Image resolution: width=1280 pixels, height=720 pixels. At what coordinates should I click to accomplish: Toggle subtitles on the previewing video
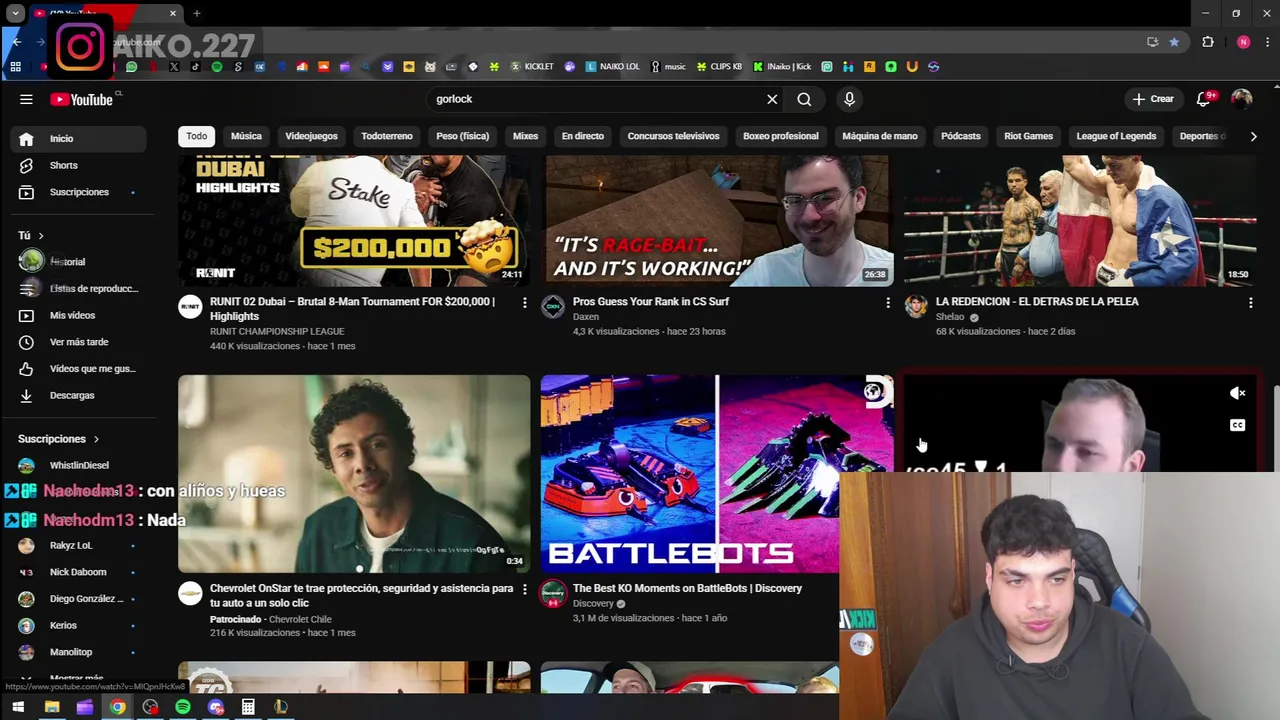[1237, 426]
